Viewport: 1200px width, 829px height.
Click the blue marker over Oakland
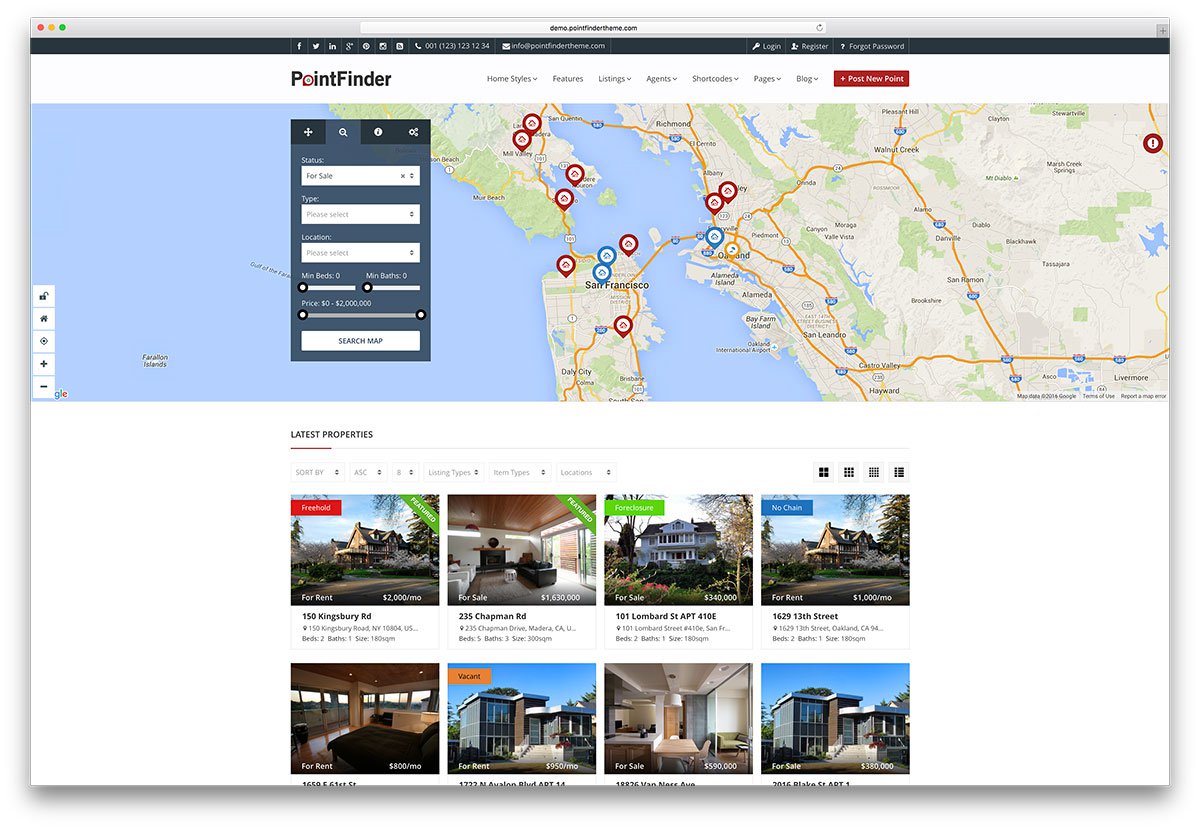[714, 237]
